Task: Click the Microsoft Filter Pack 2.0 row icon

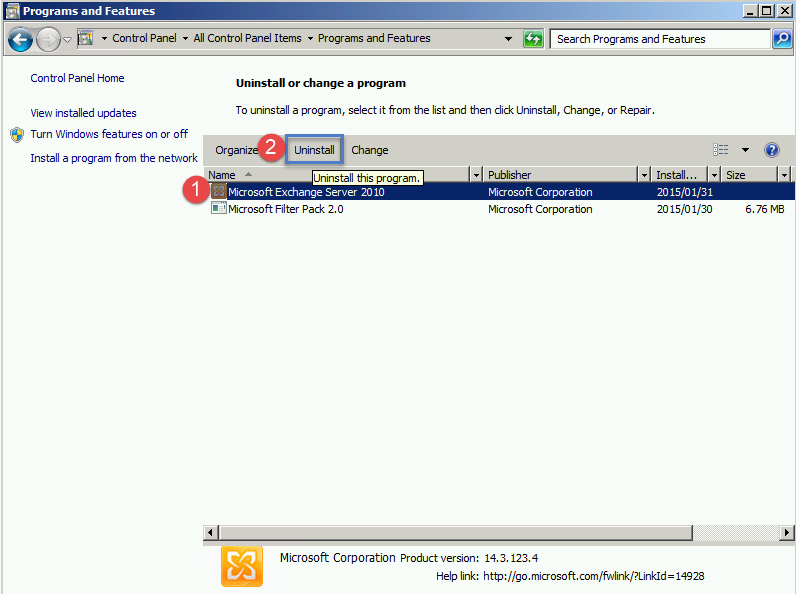Action: 219,208
